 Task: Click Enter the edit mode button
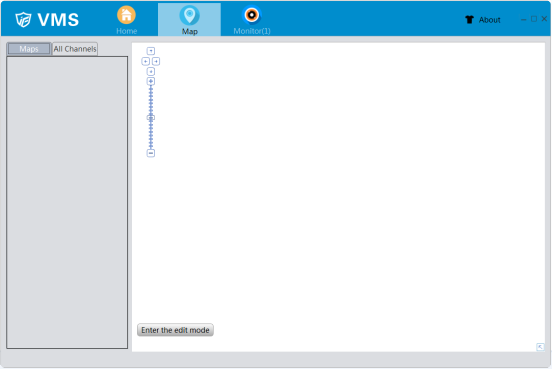(x=175, y=330)
